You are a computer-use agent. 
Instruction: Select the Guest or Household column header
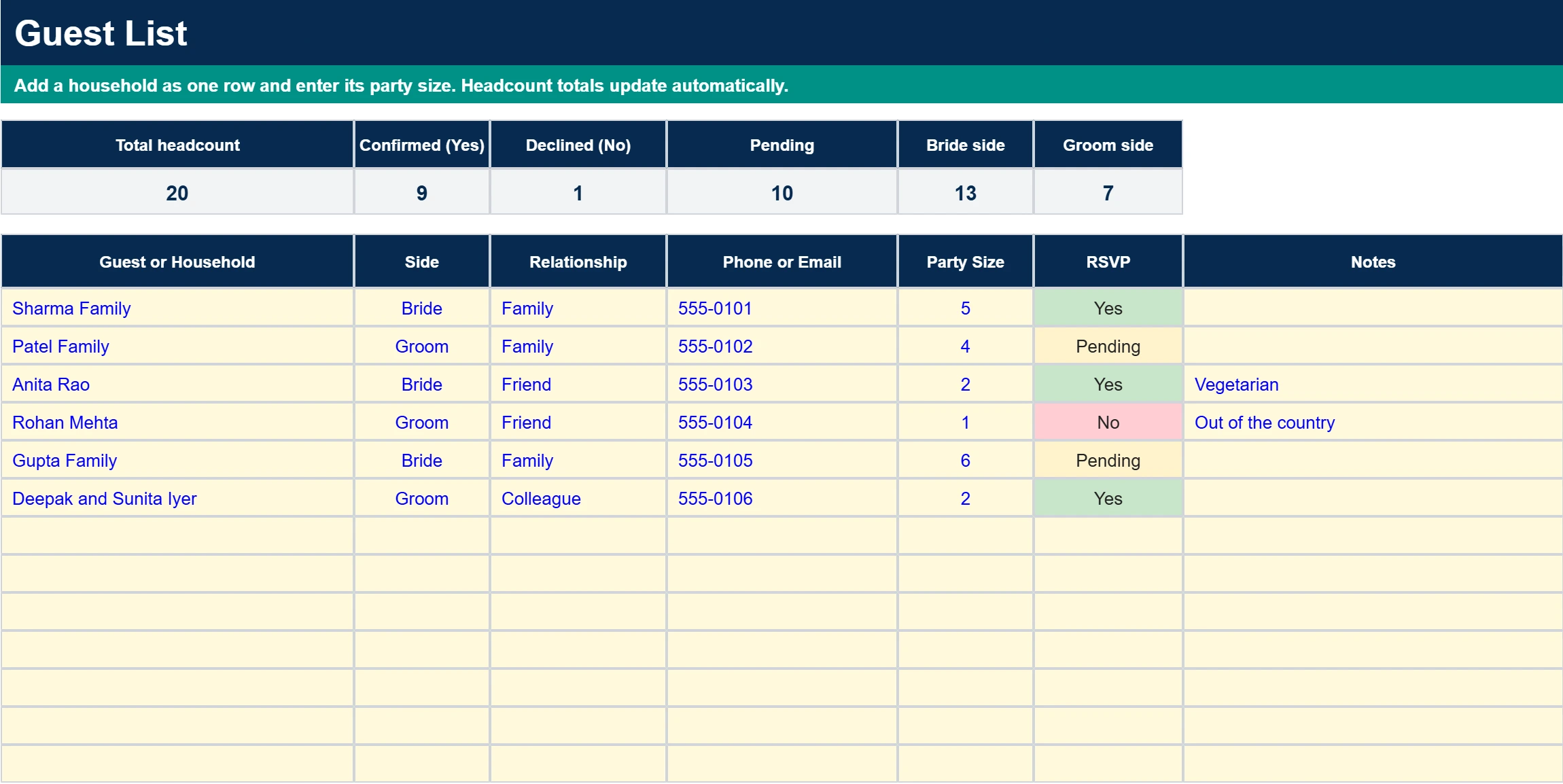(x=177, y=262)
